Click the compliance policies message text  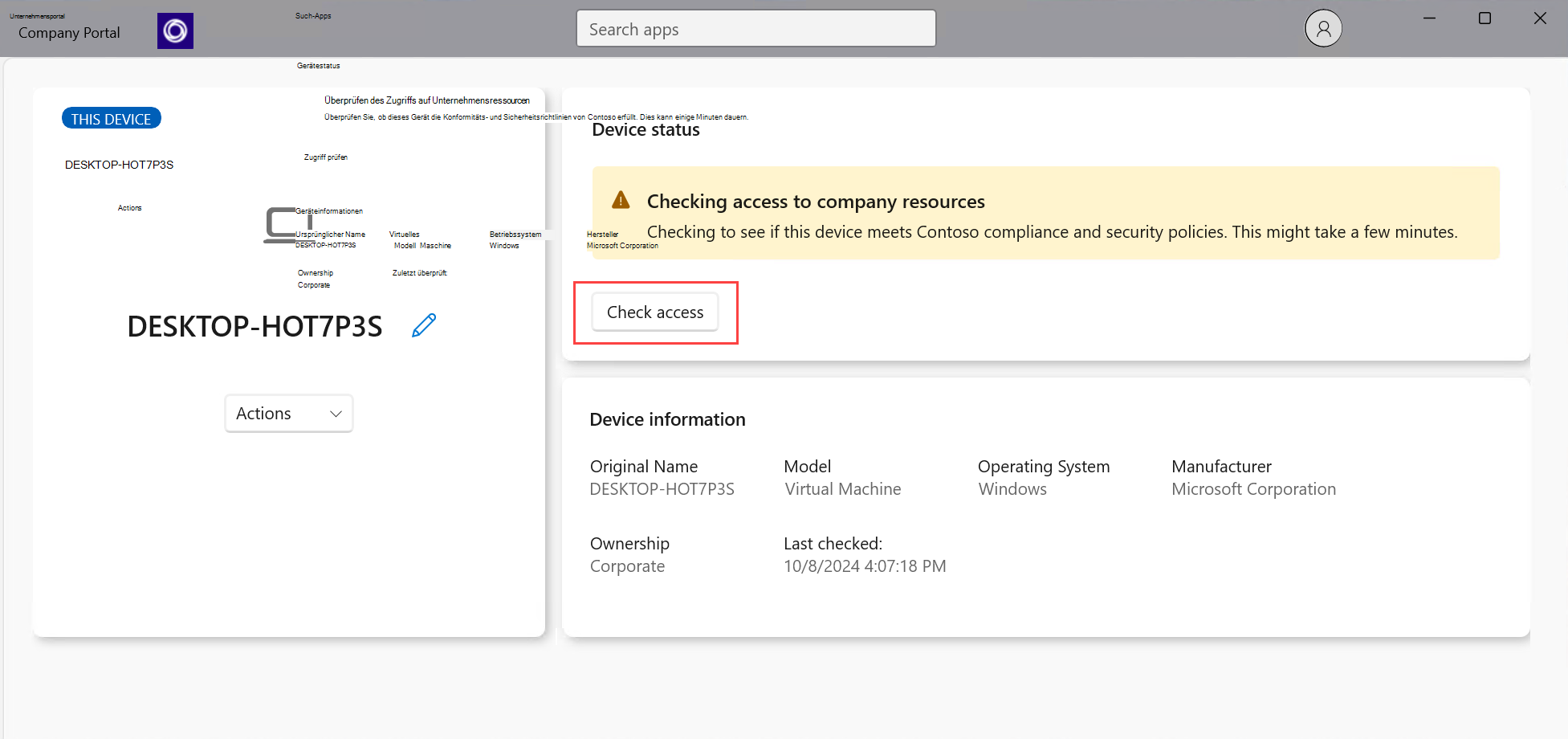(1052, 232)
